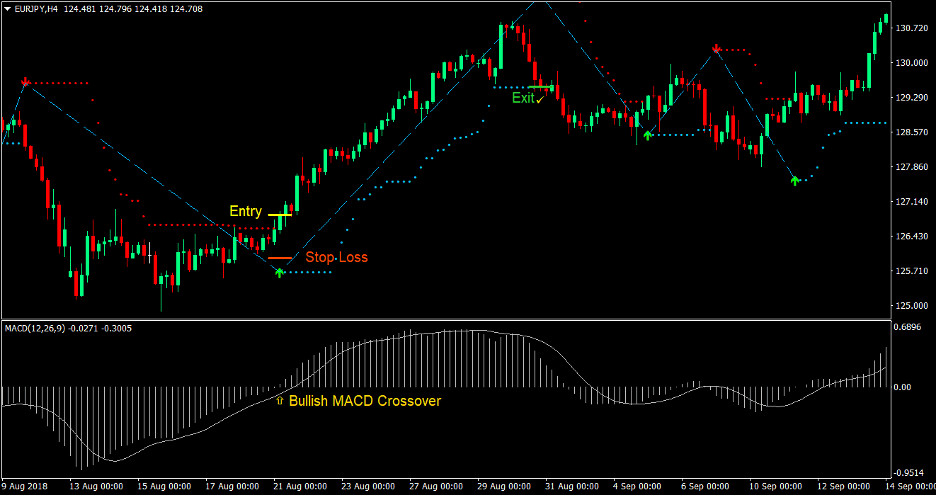The height and width of the screenshot is (496, 936).
Task: Select the orange Stop-Loss line marker
Action: pos(279,258)
